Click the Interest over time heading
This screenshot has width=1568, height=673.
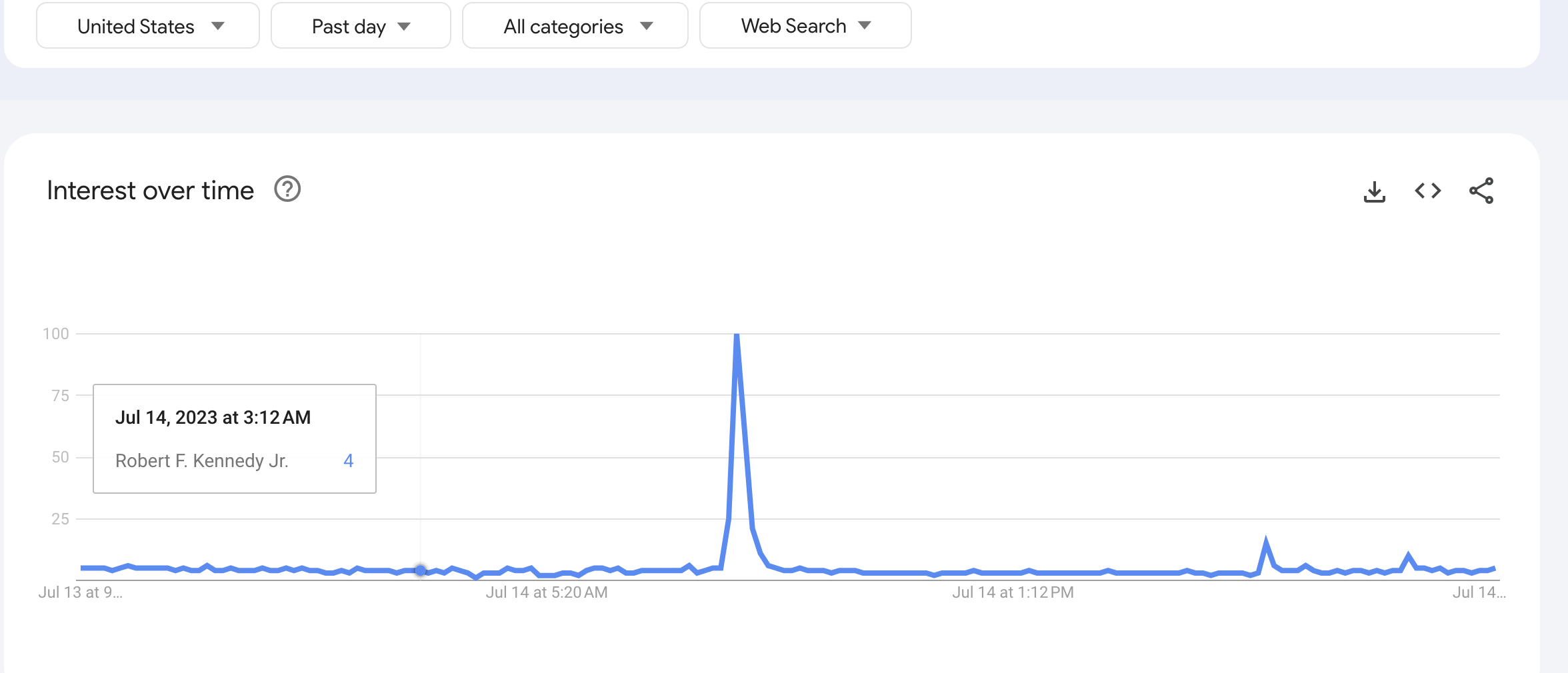coord(150,191)
